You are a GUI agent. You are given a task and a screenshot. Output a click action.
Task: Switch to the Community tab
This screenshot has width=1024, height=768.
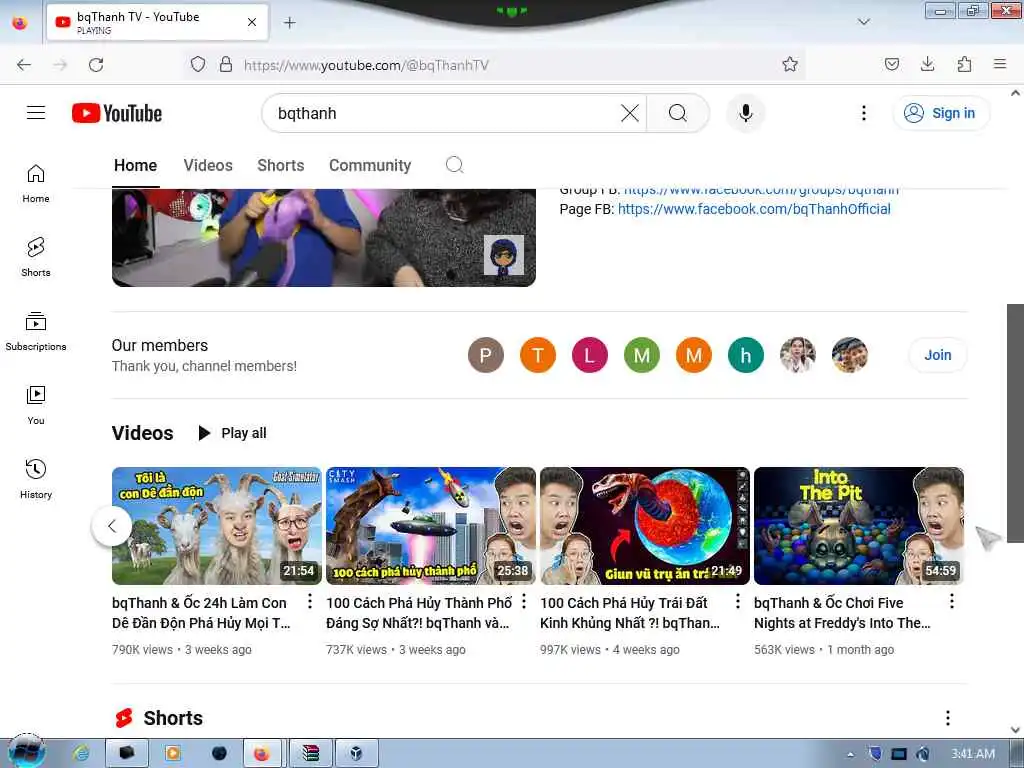point(370,165)
